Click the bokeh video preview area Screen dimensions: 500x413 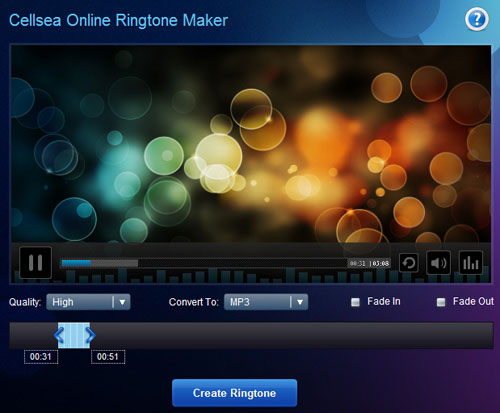click(251, 144)
